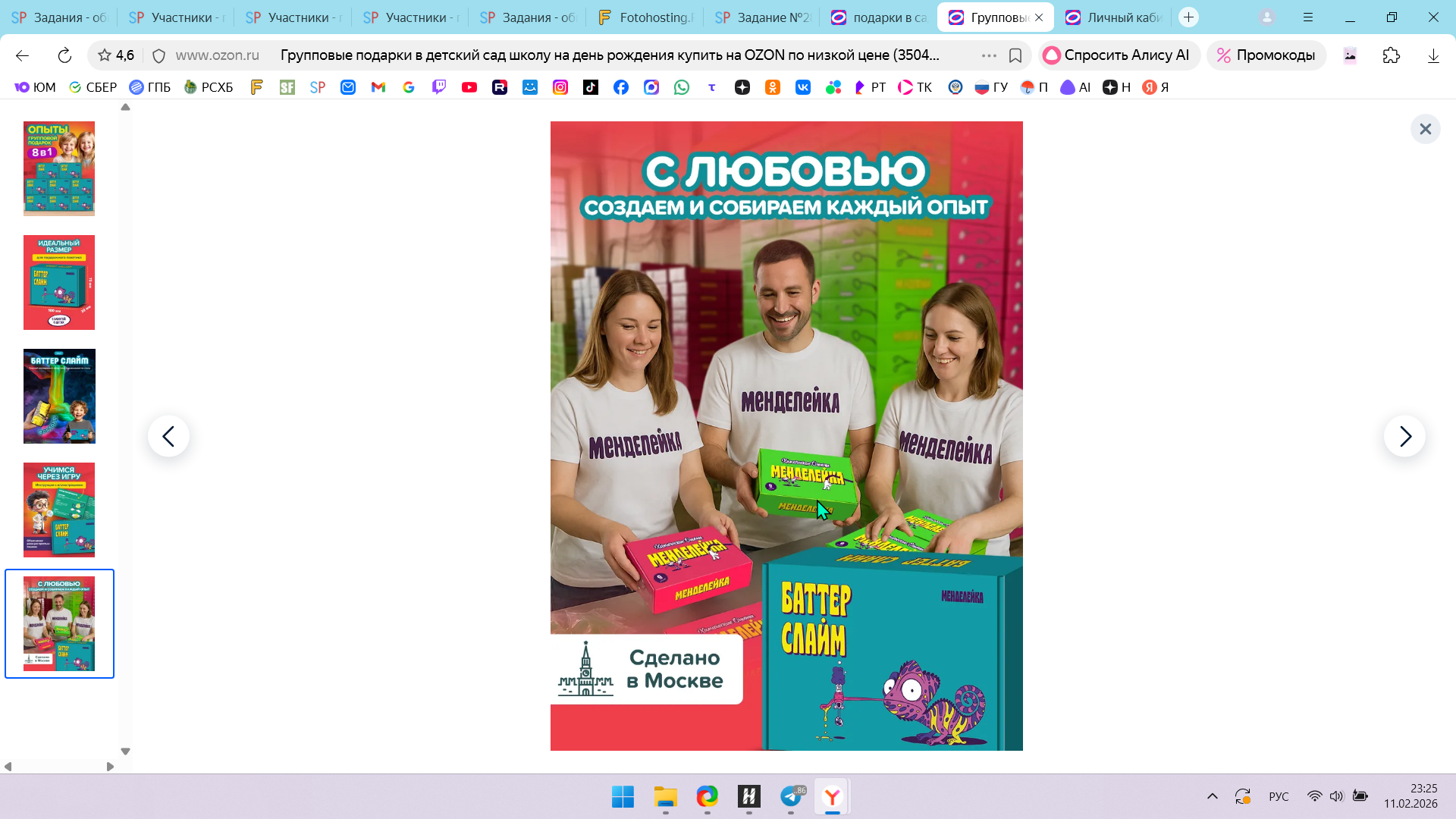Show hidden system tray icons chevron
This screenshot has height=819, width=1456.
1212,796
